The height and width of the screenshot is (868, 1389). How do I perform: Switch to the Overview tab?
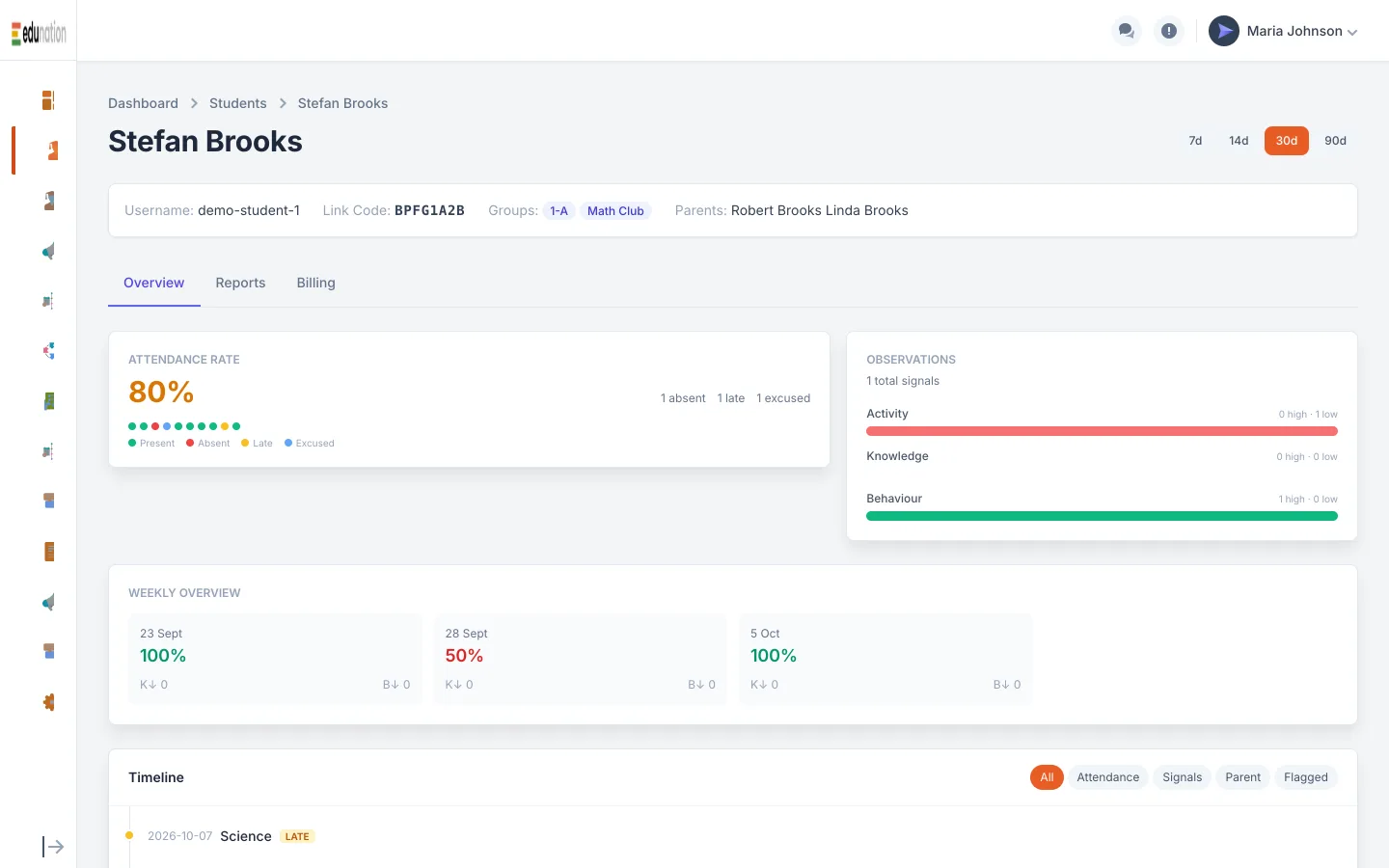pyautogui.click(x=154, y=283)
